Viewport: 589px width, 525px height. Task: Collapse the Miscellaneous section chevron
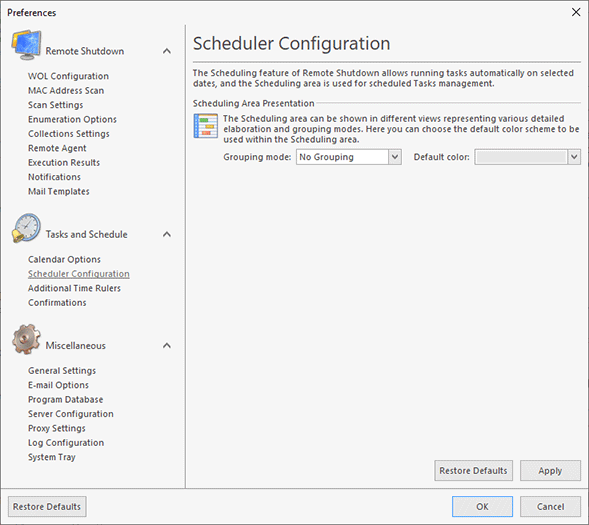tap(167, 345)
